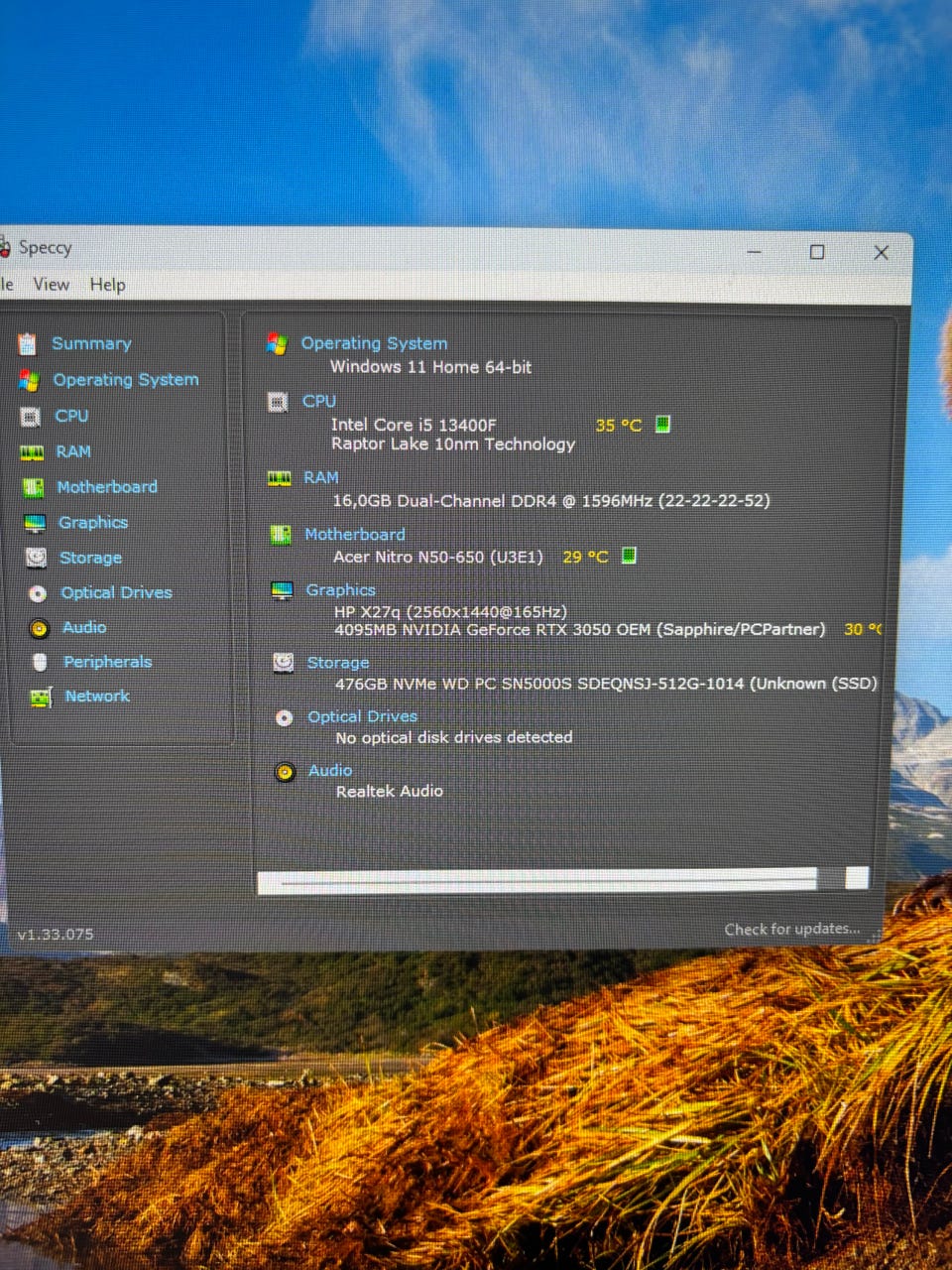The image size is (952, 1270).
Task: Open the Optical Drives heading link in summary
Action: 362,716
